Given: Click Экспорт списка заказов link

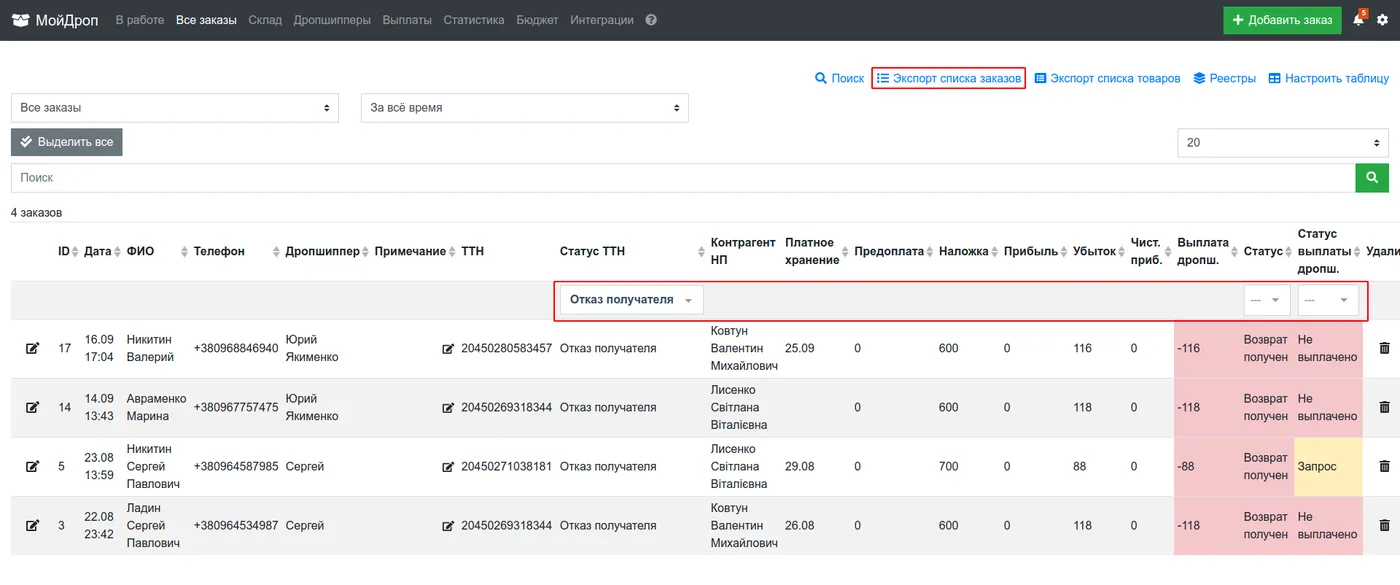Looking at the screenshot, I should pos(949,78).
